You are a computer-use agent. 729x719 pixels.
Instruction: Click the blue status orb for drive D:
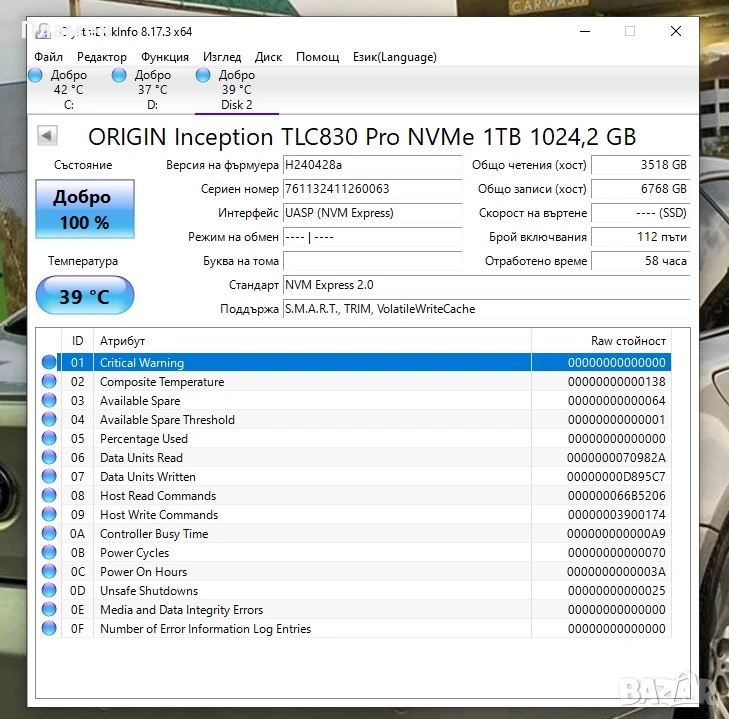point(119,75)
